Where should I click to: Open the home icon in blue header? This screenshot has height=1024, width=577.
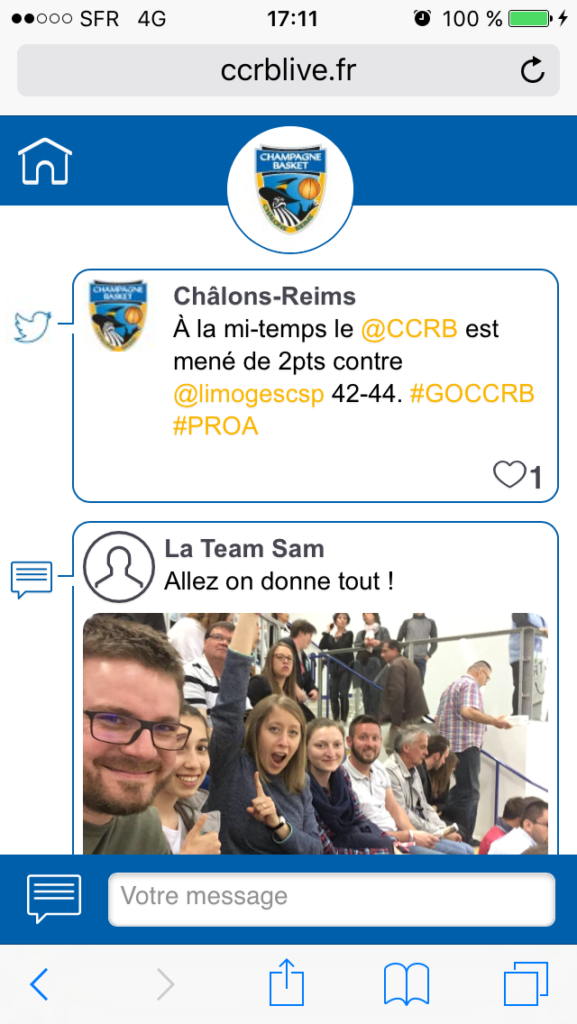(x=45, y=161)
